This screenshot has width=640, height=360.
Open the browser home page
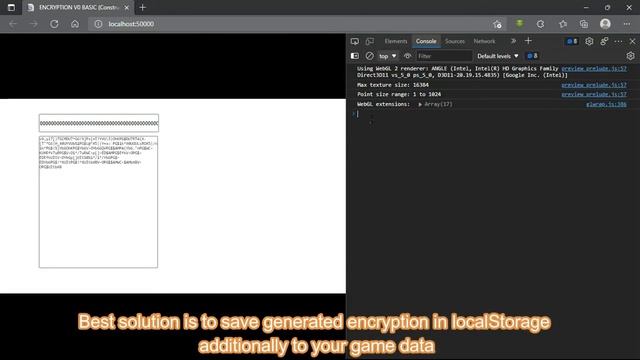point(75,24)
